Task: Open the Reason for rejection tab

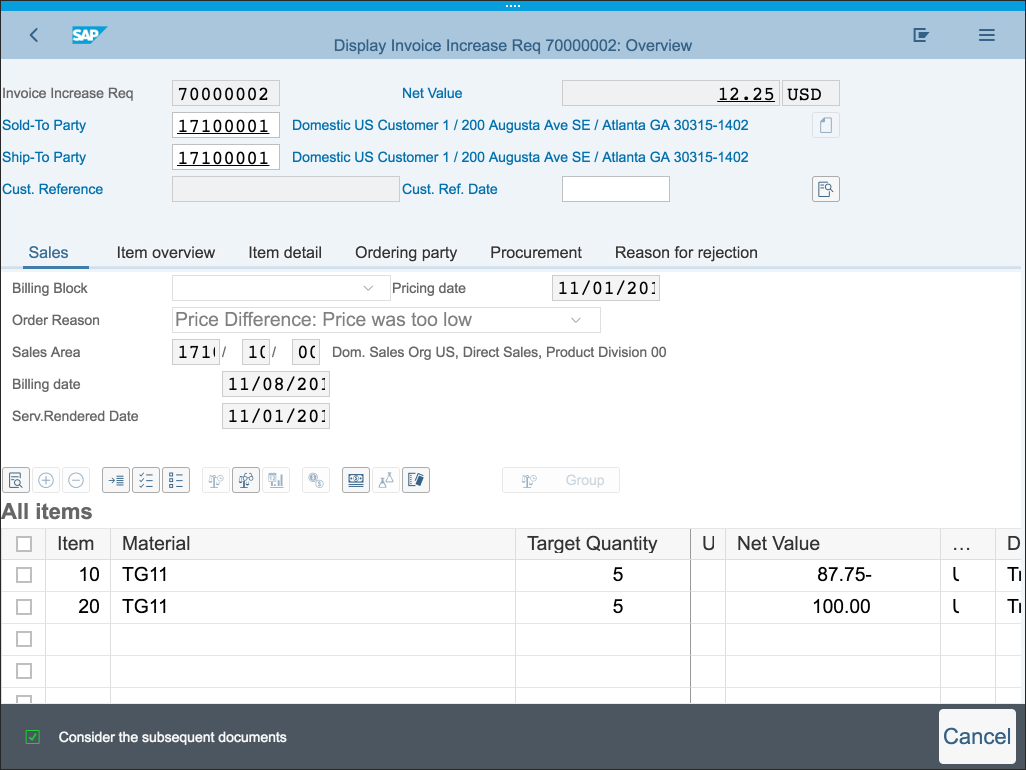Action: tap(686, 253)
